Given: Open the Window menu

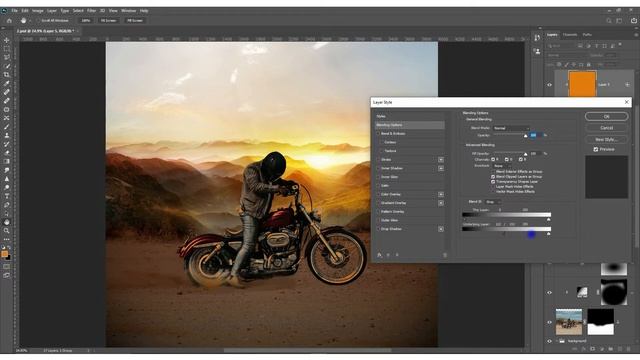Looking at the screenshot, I should (128, 11).
